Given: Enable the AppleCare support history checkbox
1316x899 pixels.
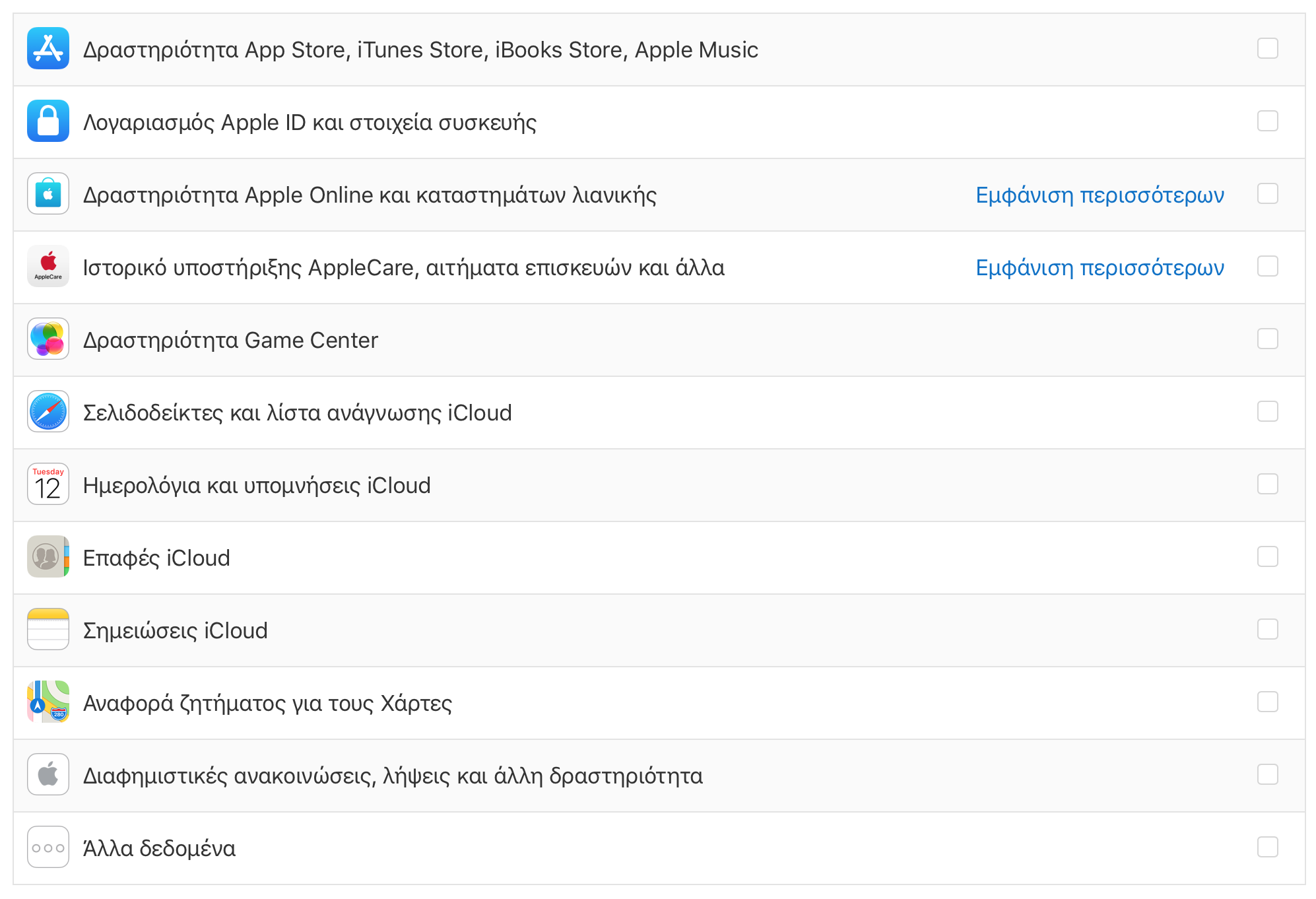Looking at the screenshot, I should 1268,266.
